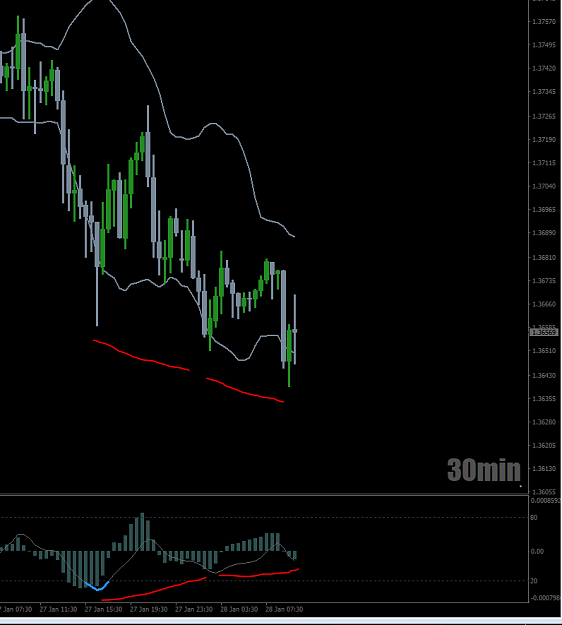Click price axis label 1.37040
The image size is (562, 625).
click(x=544, y=186)
